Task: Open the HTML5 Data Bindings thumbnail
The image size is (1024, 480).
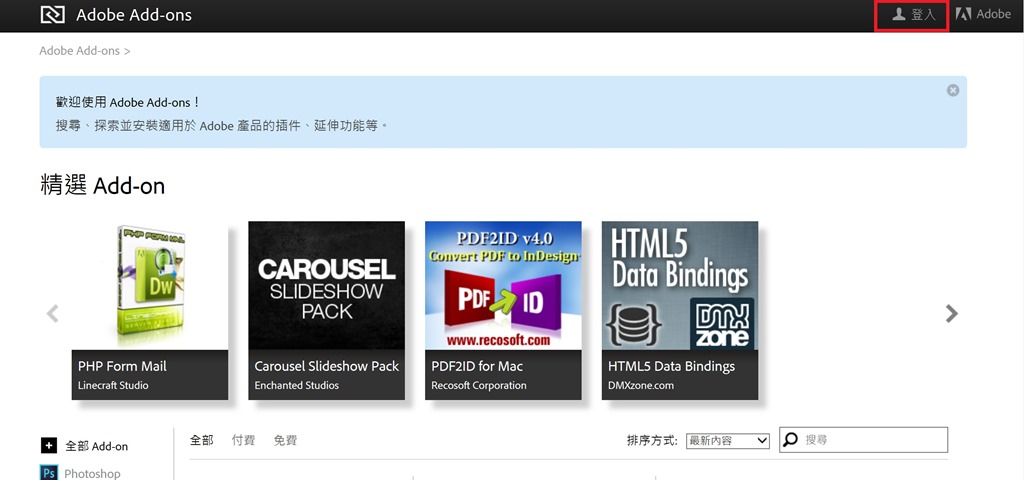Action: (680, 285)
